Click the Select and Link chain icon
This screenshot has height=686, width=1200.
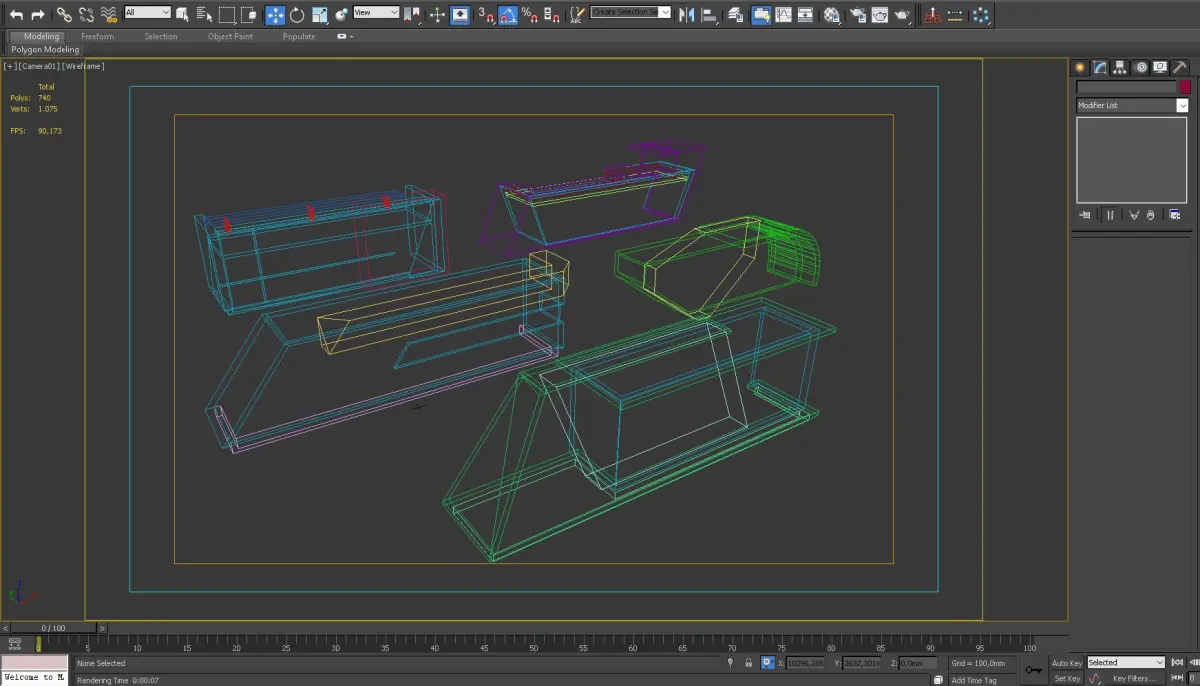(63, 15)
